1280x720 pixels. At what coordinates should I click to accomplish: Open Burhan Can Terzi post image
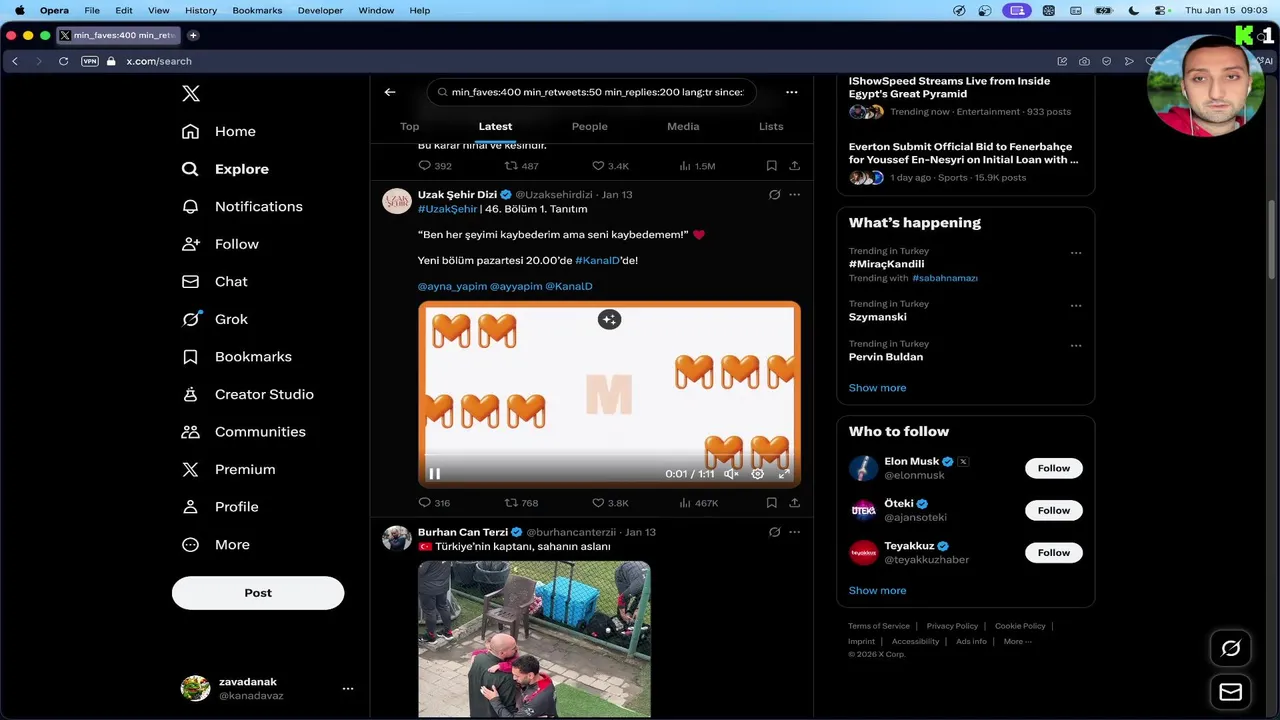[x=534, y=639]
